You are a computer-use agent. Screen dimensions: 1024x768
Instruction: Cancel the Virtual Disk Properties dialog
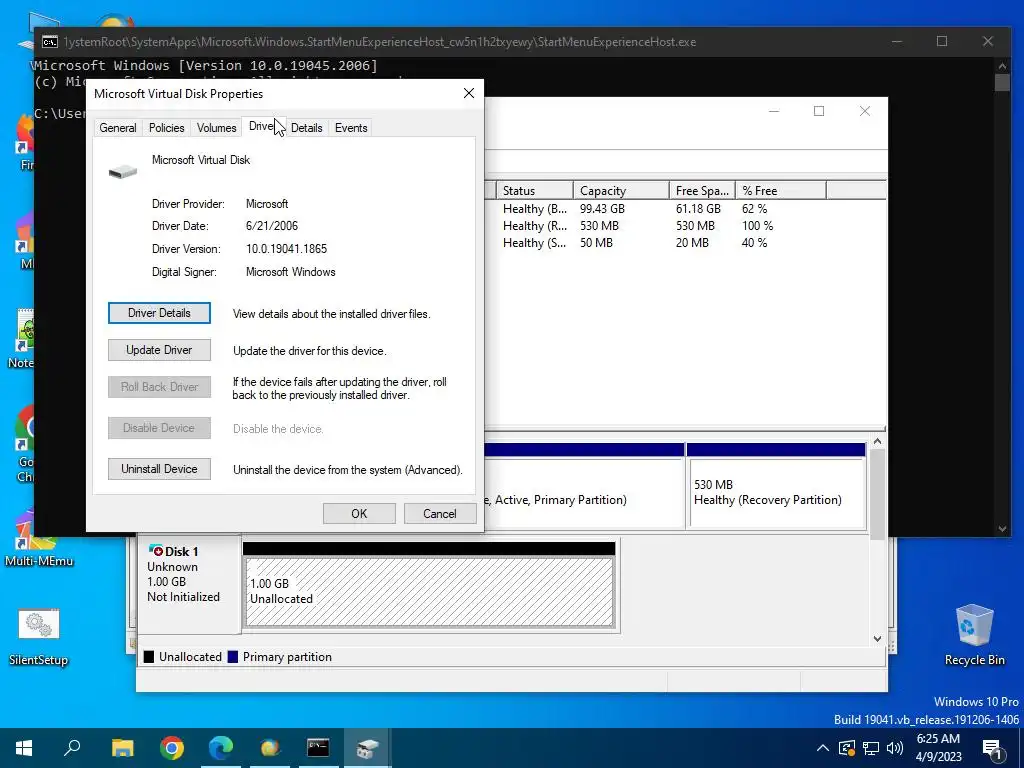[440, 513]
